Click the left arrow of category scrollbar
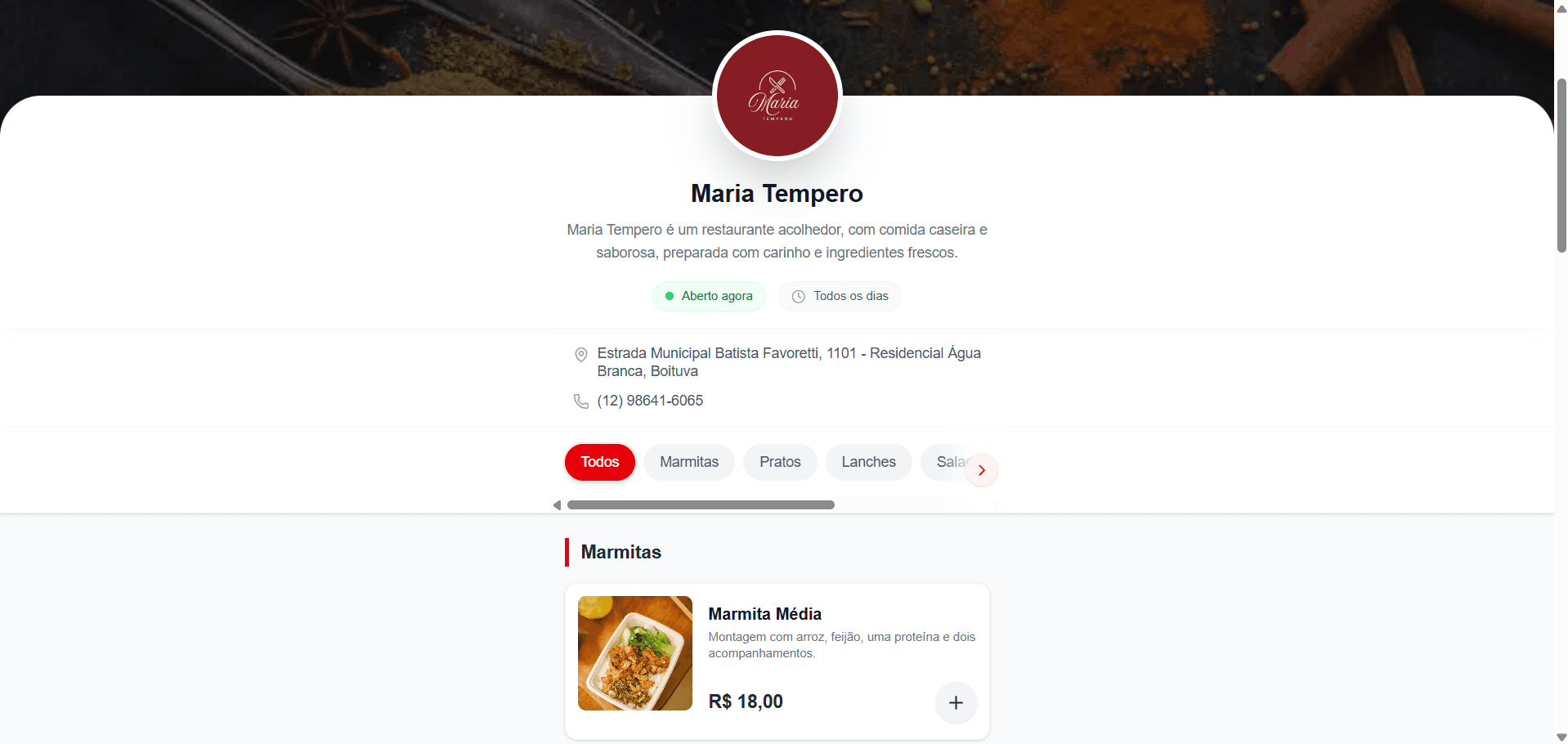 click(558, 505)
